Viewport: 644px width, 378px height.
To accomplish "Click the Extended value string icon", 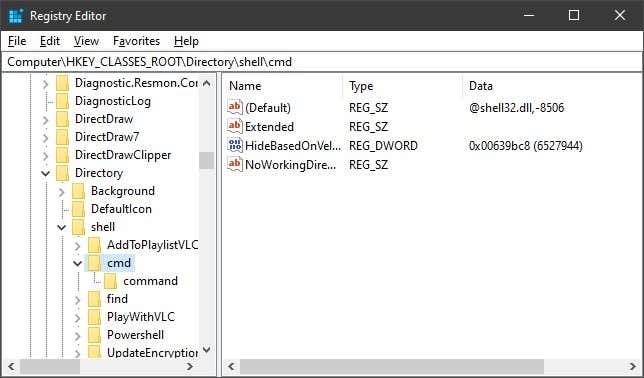I will tap(235, 126).
